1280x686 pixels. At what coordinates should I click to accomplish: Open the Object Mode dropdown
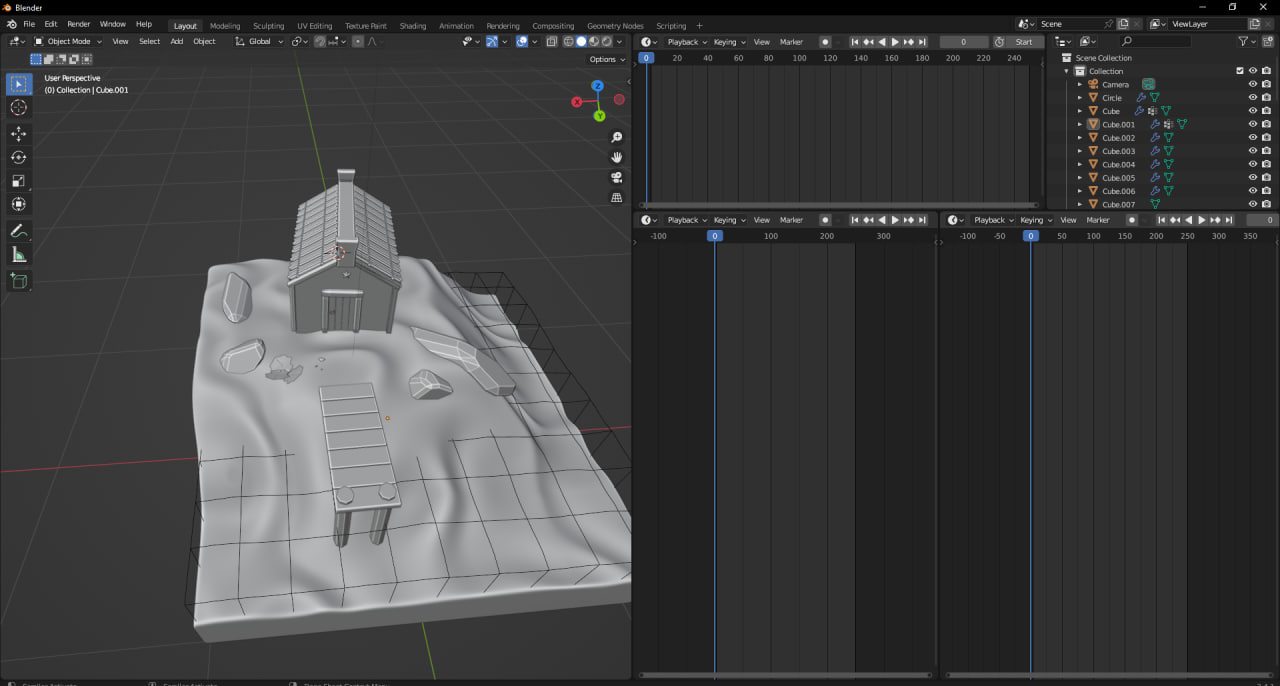click(68, 41)
